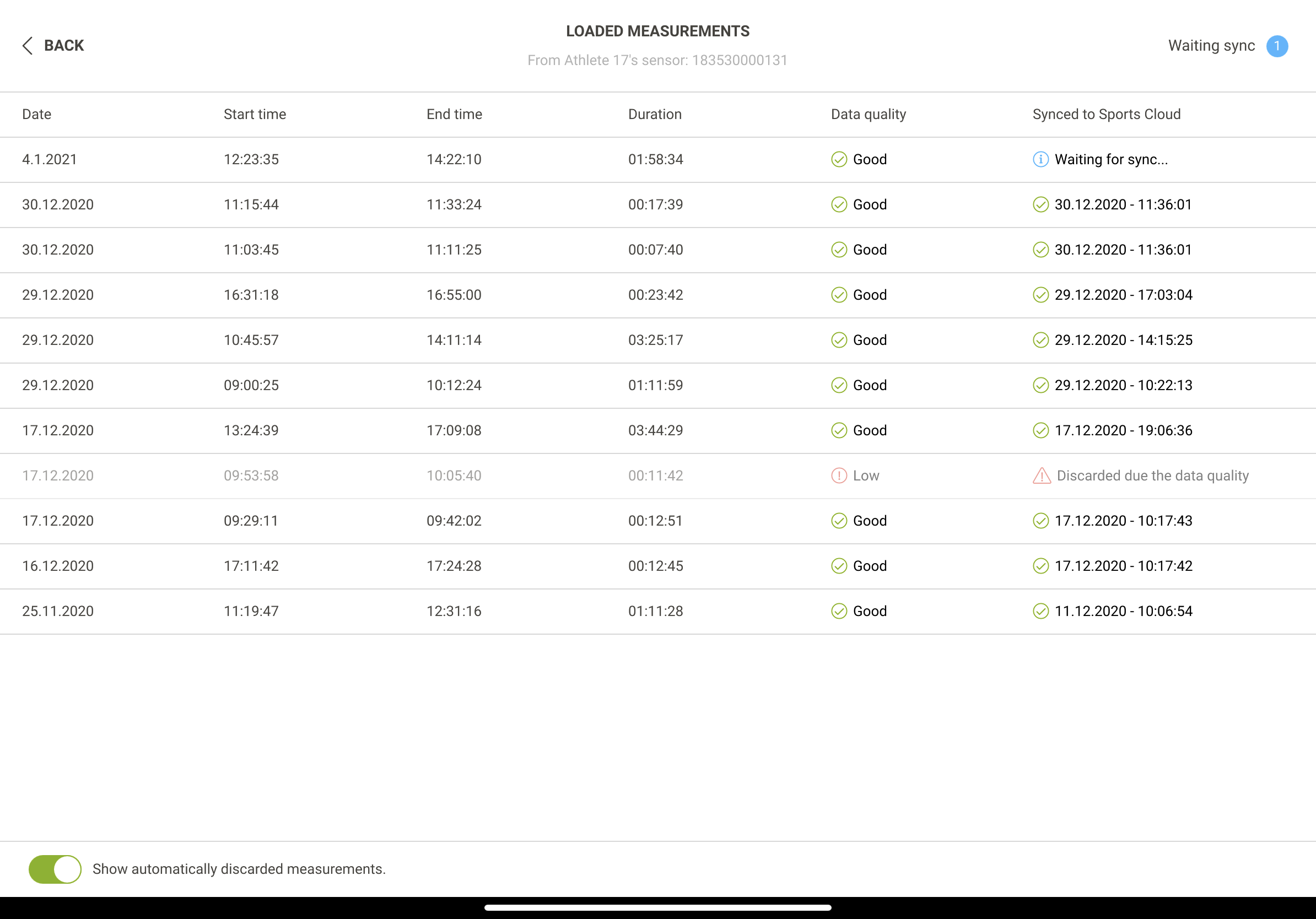Viewport: 1316px width, 919px height.
Task: Click synced checkmark beside 29.12.2020 - 17:03:04
Action: click(x=1040, y=295)
